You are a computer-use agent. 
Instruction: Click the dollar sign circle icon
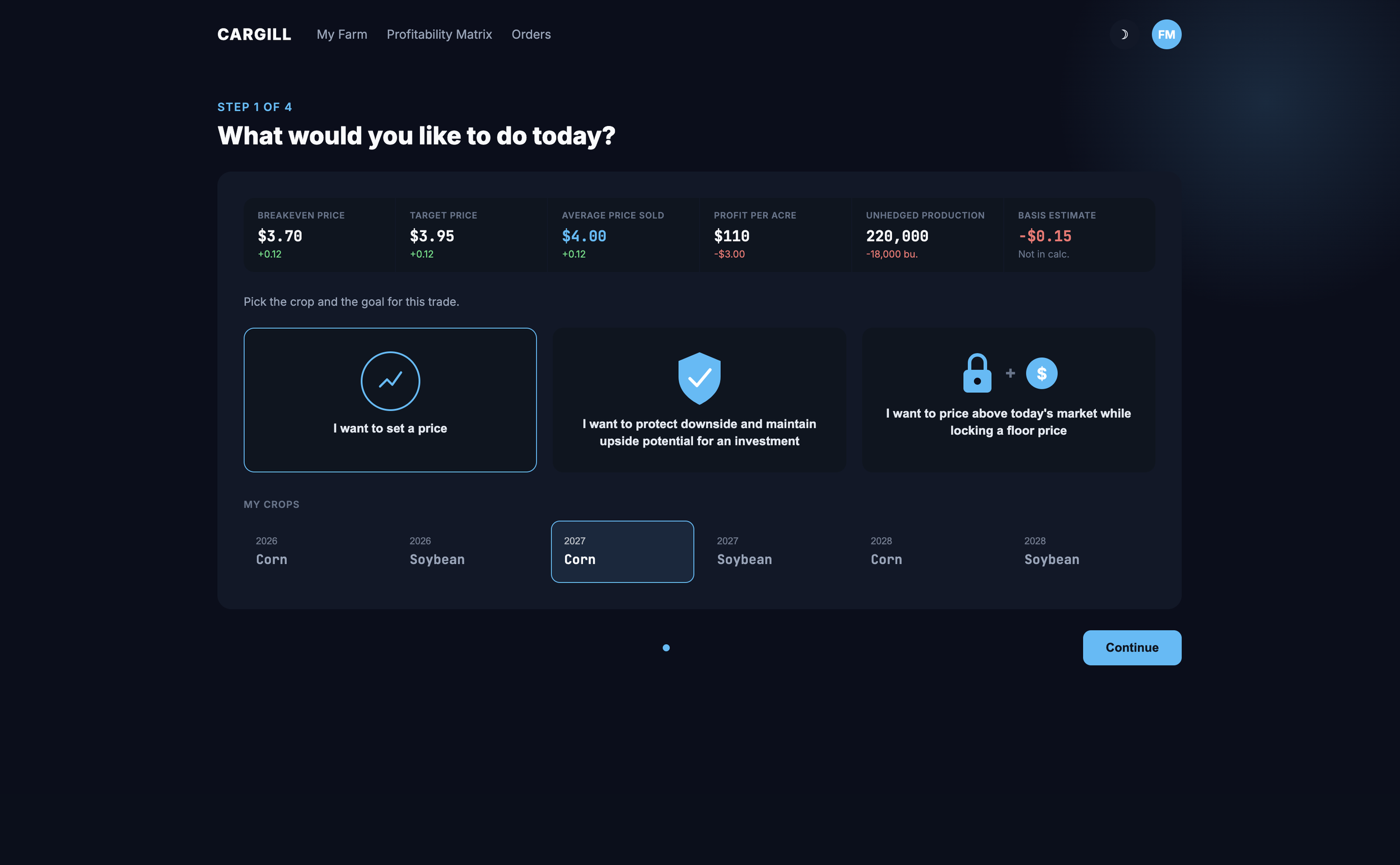[x=1042, y=374]
